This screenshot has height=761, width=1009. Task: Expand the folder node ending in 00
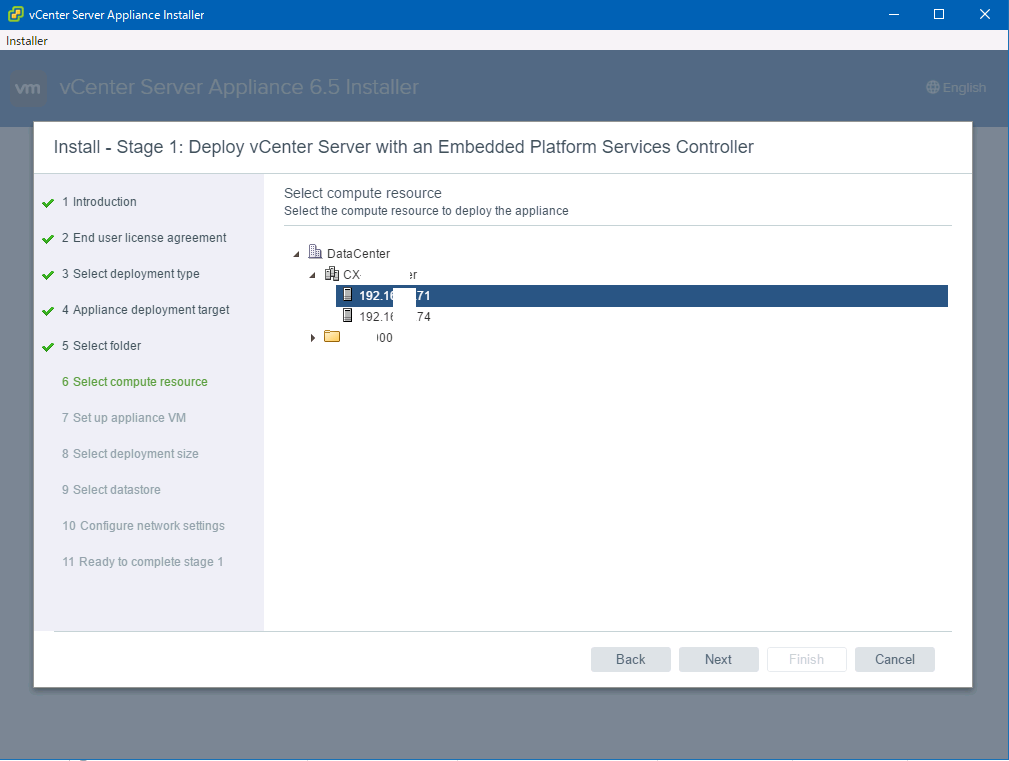tap(313, 338)
